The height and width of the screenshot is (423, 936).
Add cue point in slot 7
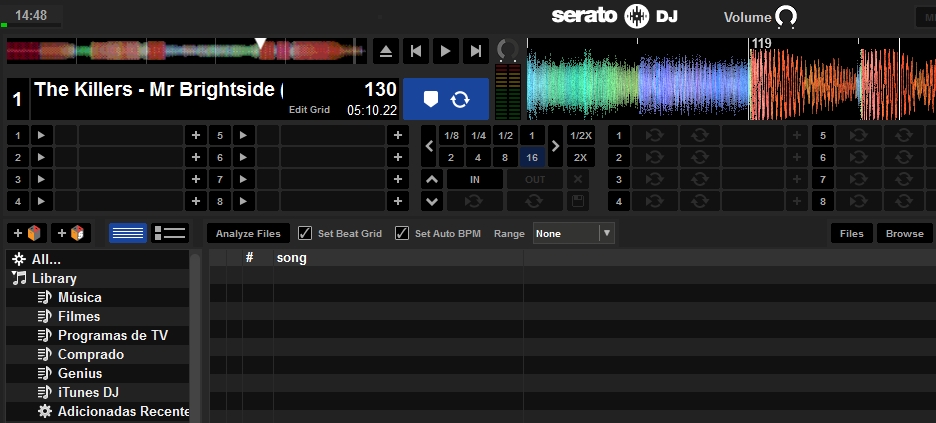pyautogui.click(x=398, y=179)
